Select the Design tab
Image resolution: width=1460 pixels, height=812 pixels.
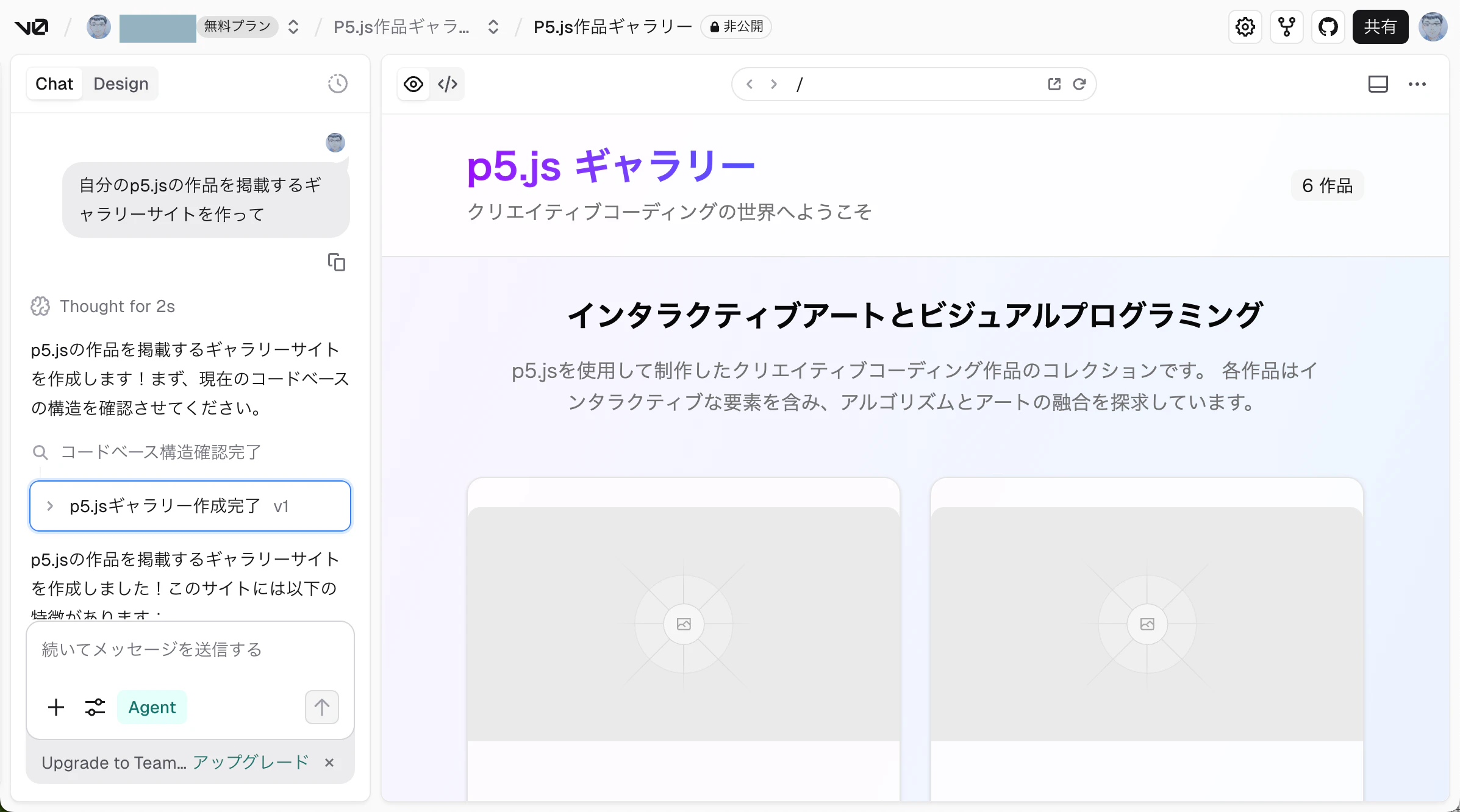click(x=121, y=84)
